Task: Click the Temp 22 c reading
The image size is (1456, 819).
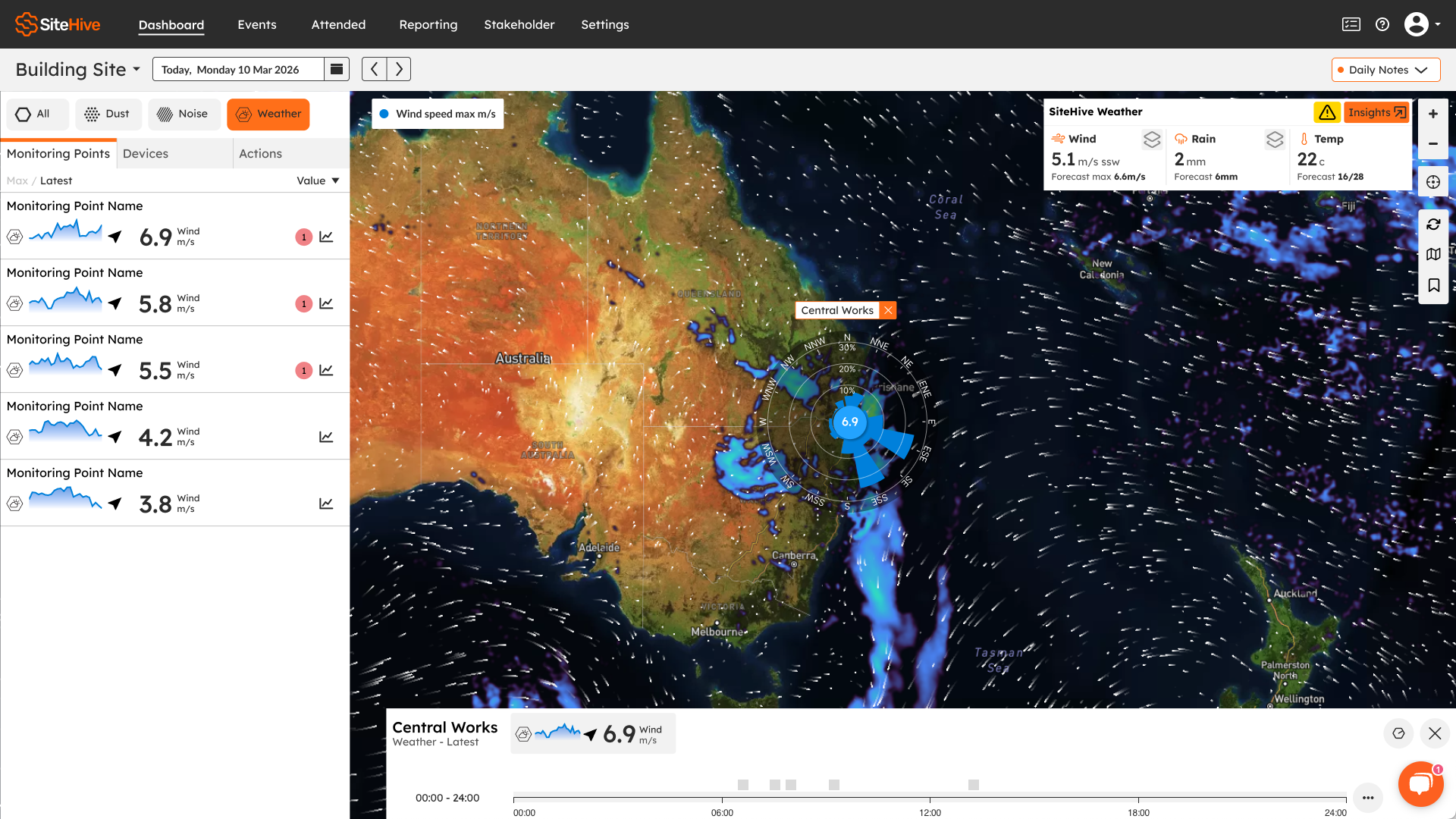Action: pyautogui.click(x=1311, y=159)
